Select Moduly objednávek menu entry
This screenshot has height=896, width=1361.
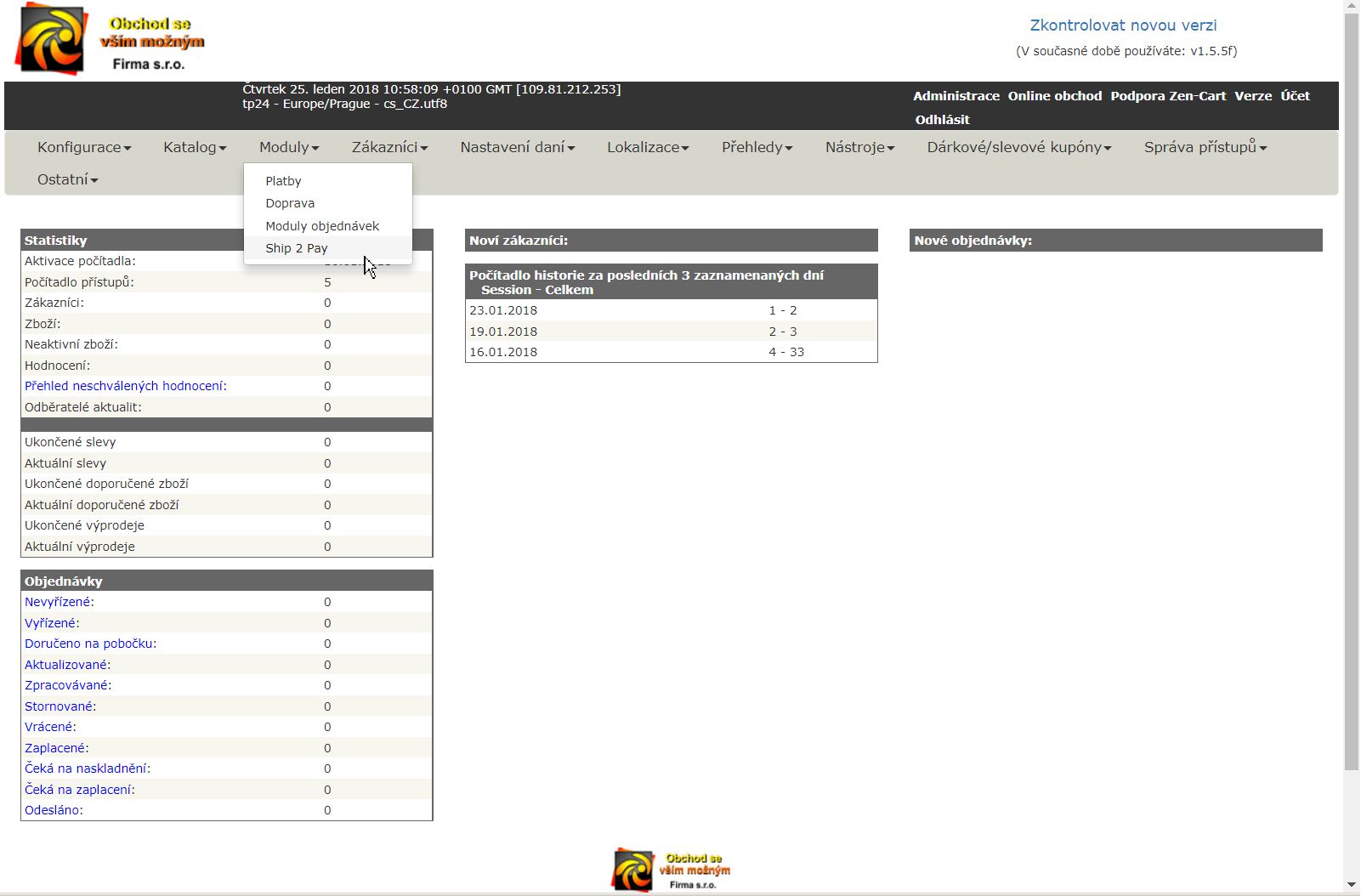click(322, 226)
